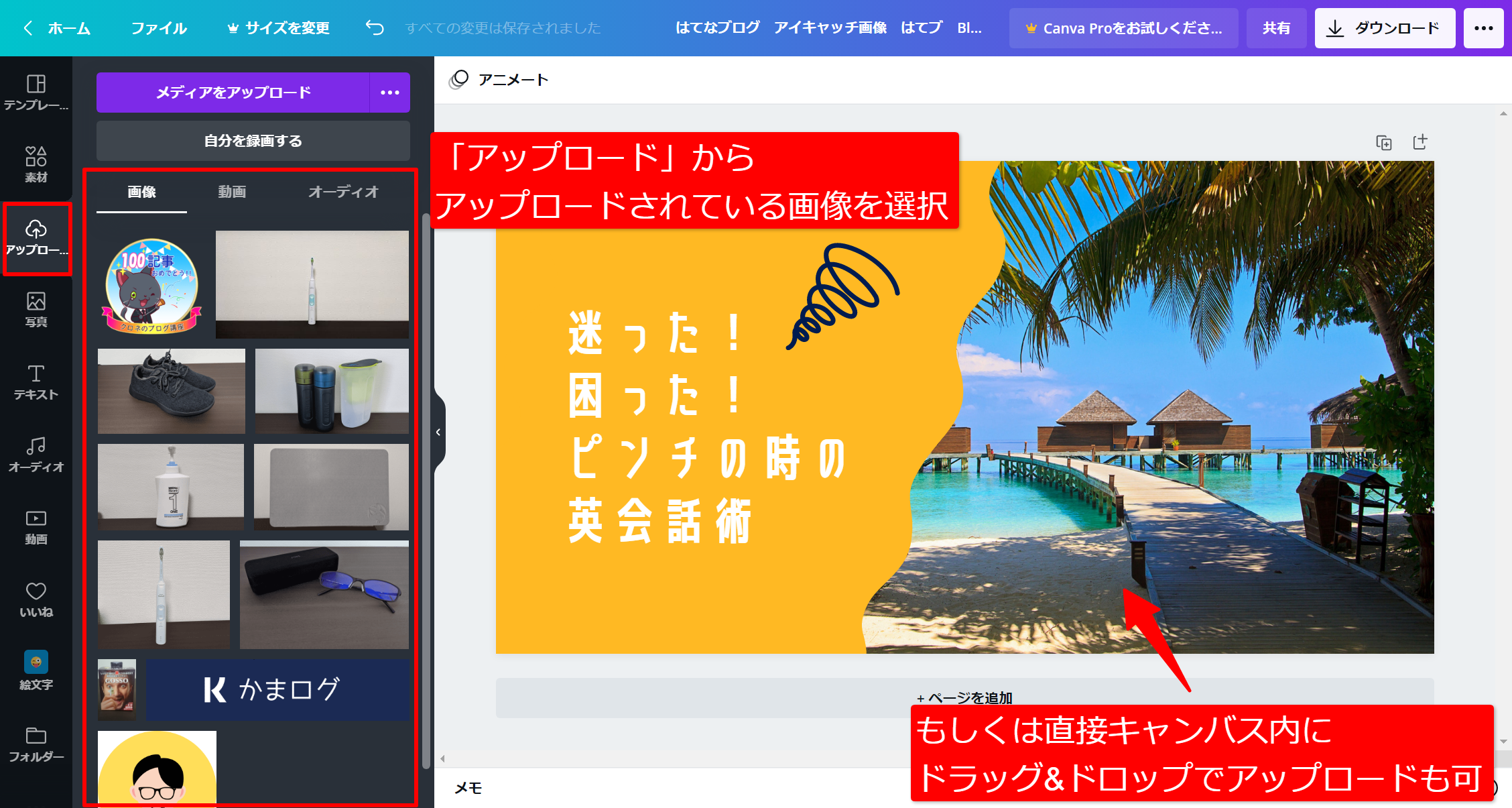Select the 100記事 cat badge image
Image resolution: width=1512 pixels, height=808 pixels.
point(151,286)
